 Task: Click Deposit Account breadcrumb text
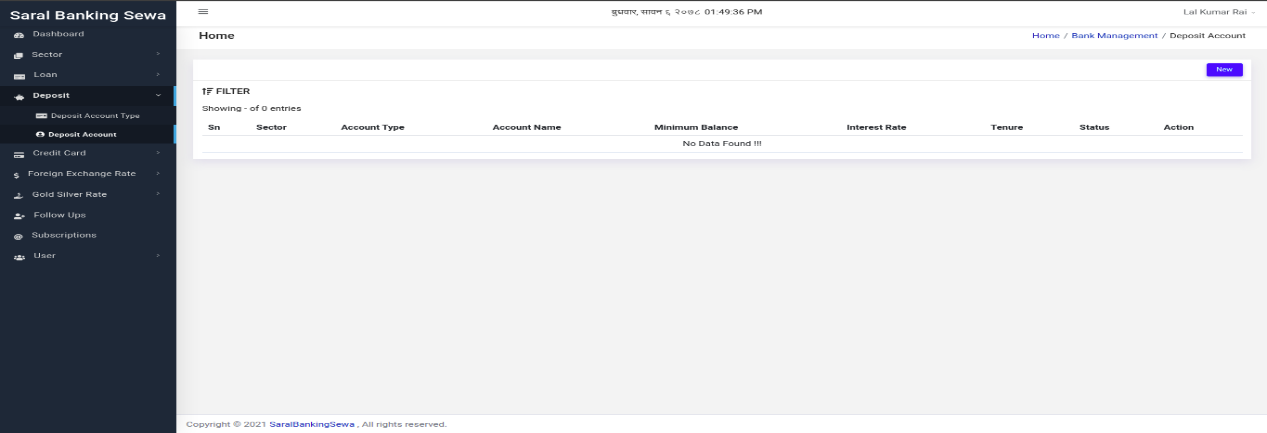[1208, 35]
